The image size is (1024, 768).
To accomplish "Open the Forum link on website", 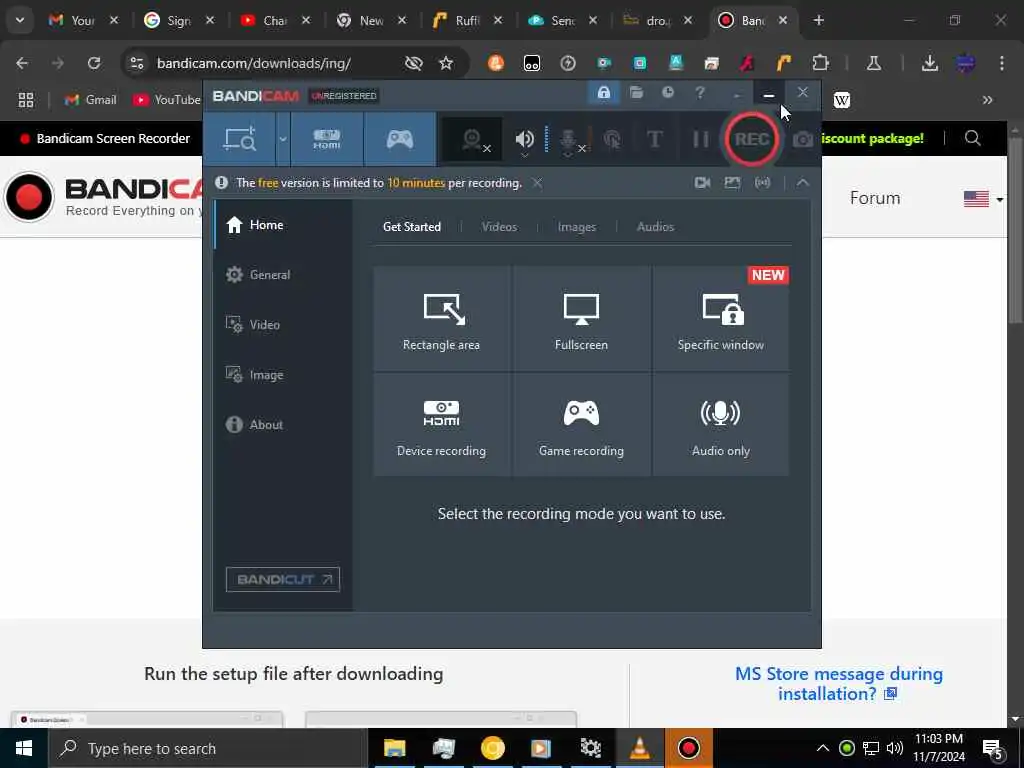I will (874, 198).
